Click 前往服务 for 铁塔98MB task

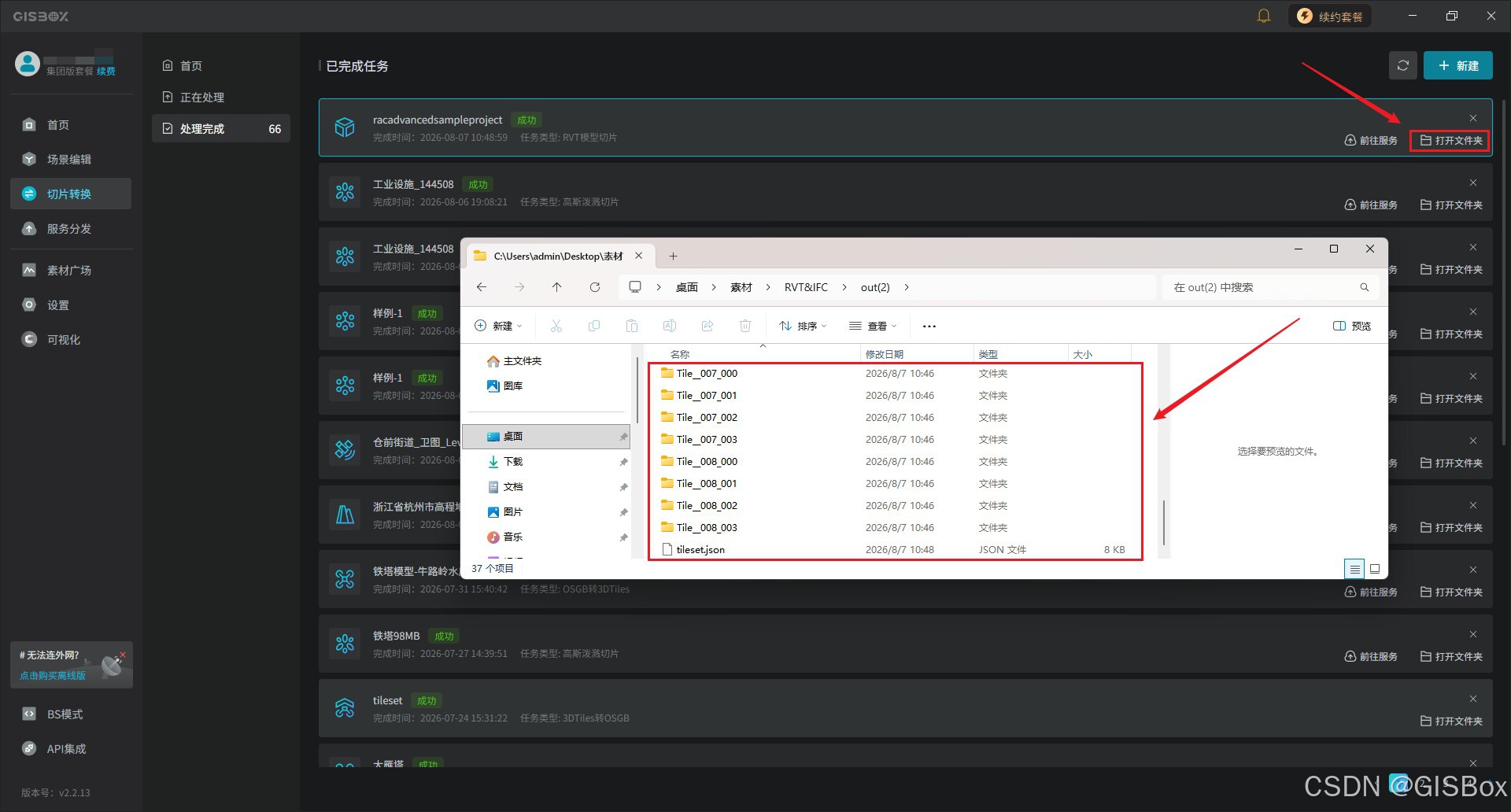1371,657
